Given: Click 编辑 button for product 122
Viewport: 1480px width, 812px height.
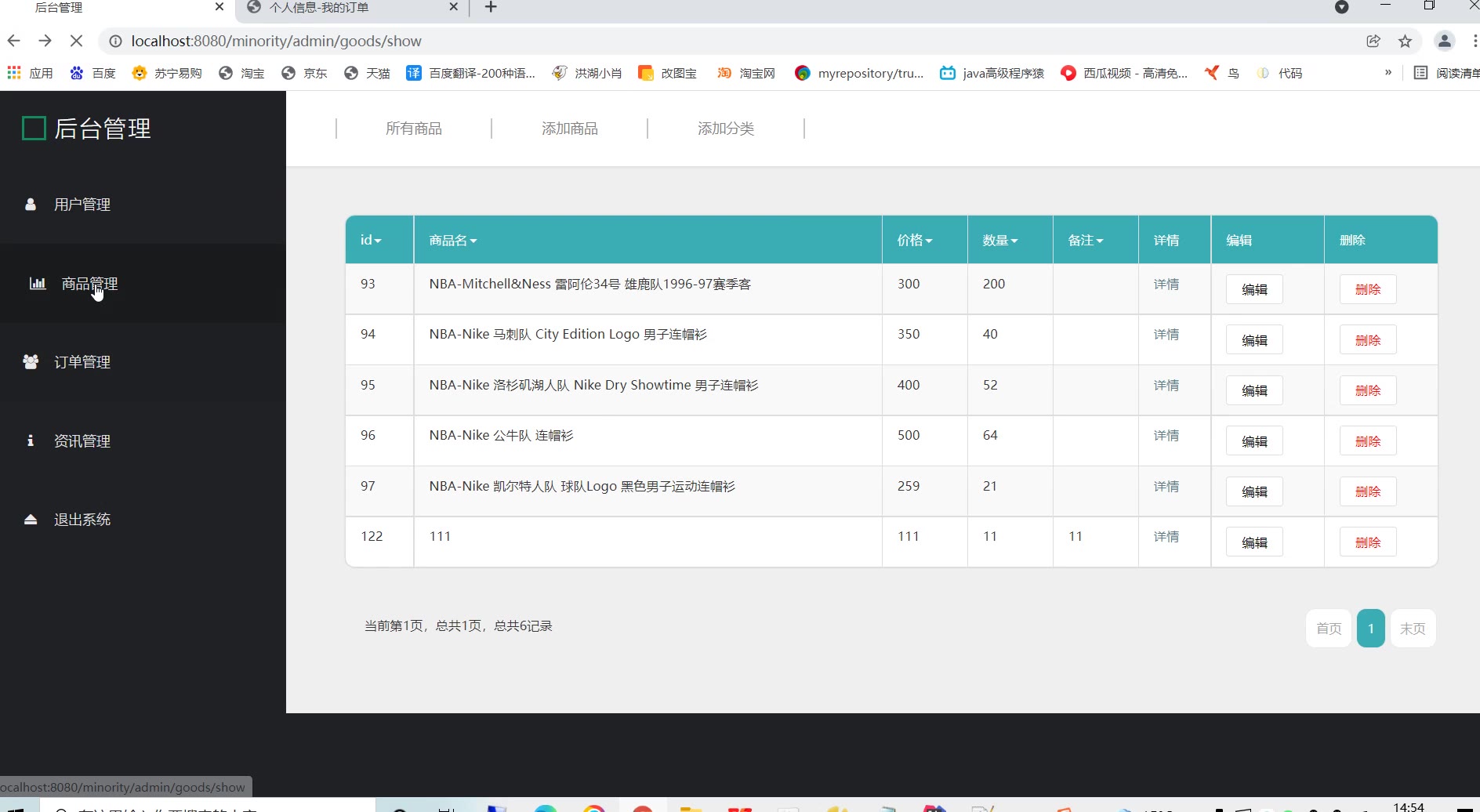Looking at the screenshot, I should point(1254,542).
